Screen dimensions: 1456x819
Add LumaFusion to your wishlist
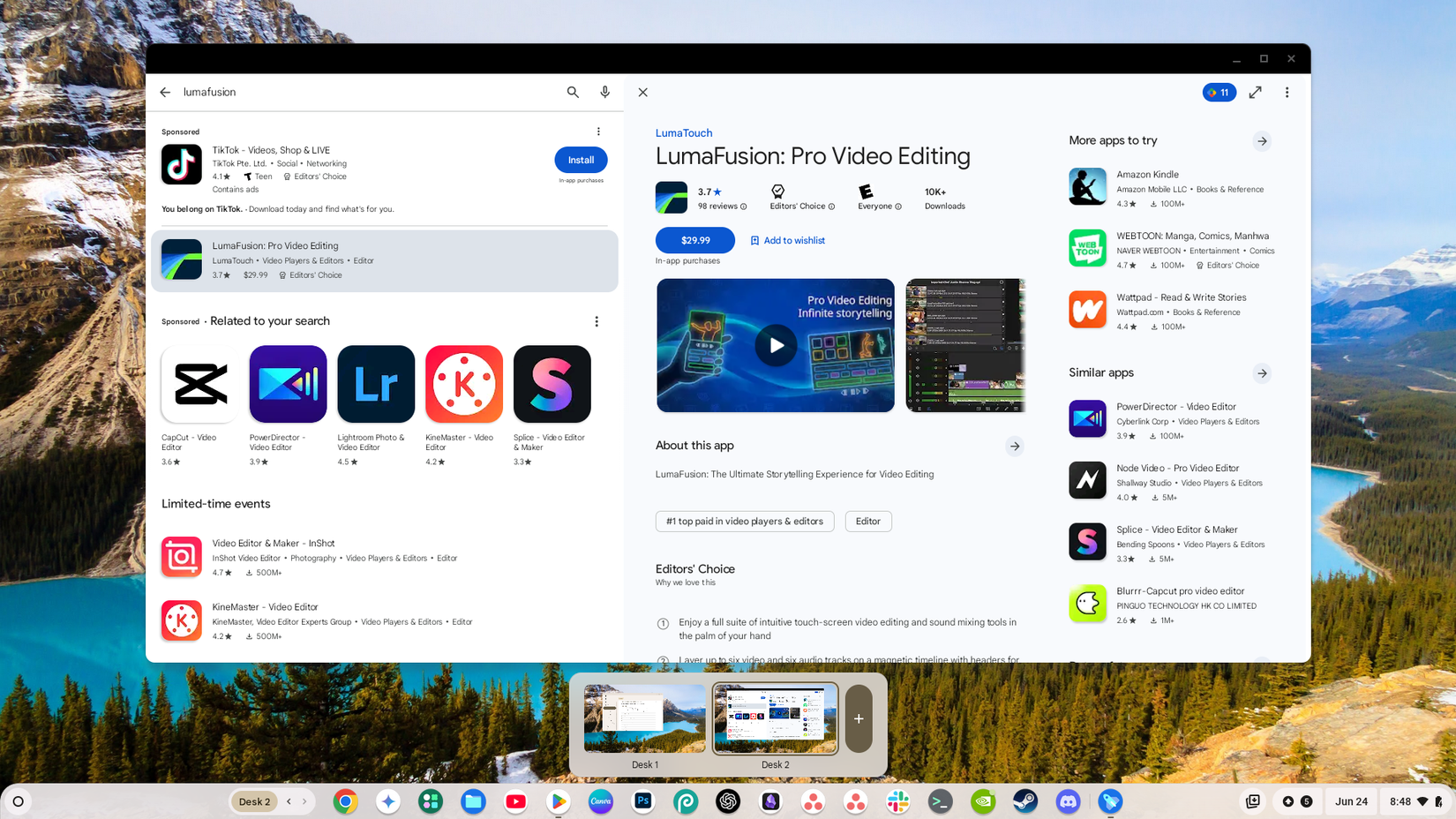coord(788,240)
